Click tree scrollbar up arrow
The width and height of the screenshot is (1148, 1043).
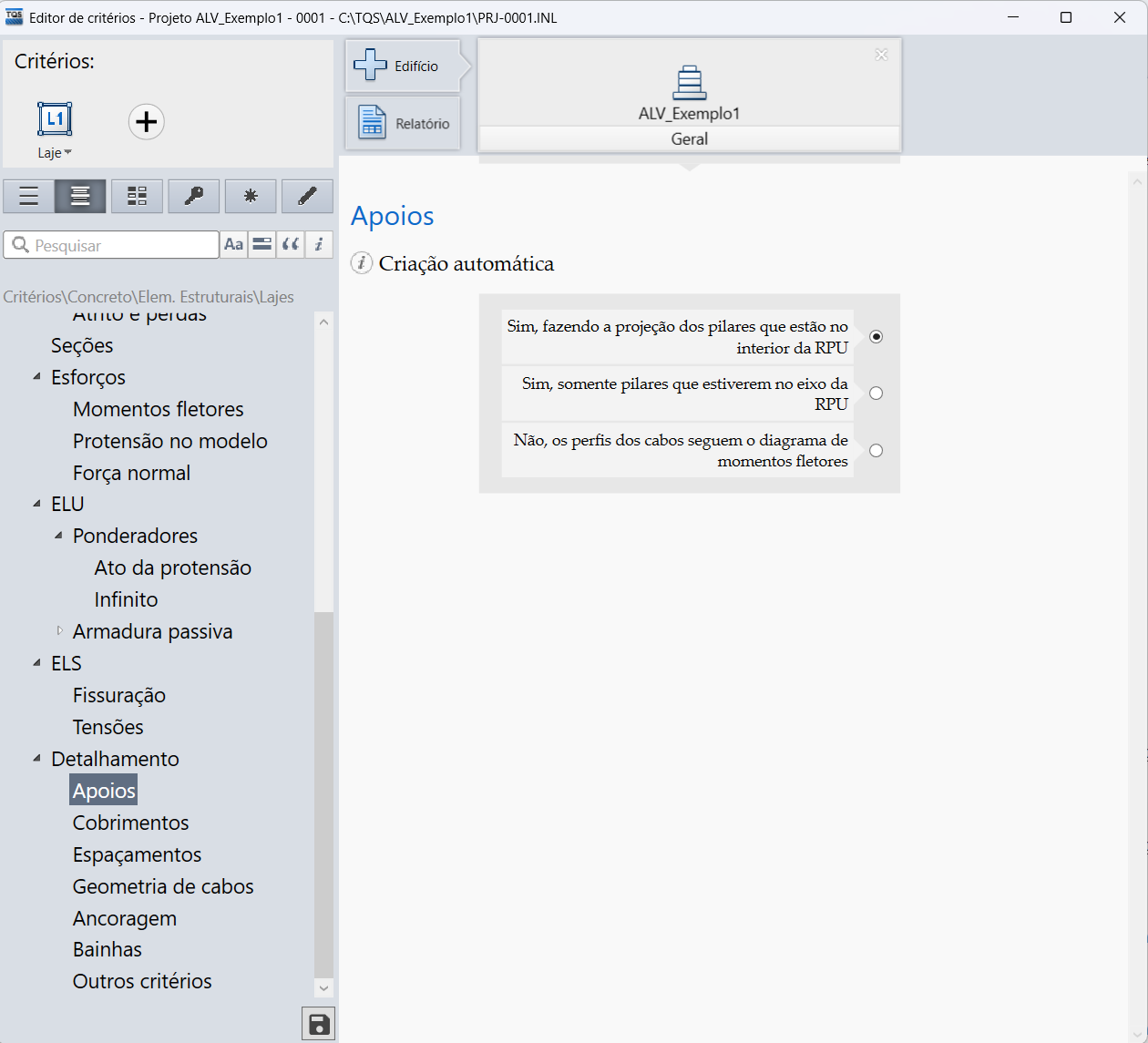click(323, 322)
